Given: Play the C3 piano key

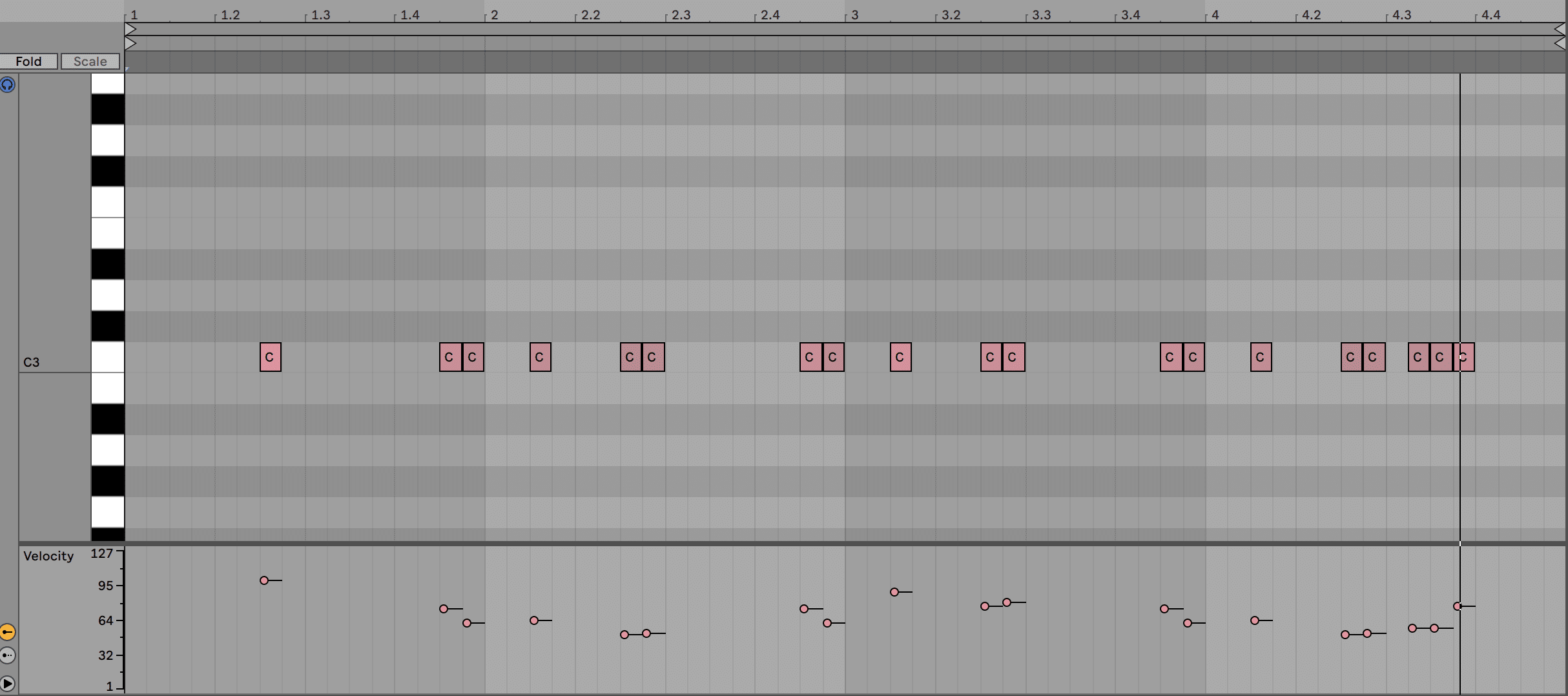Looking at the screenshot, I should pos(107,357).
